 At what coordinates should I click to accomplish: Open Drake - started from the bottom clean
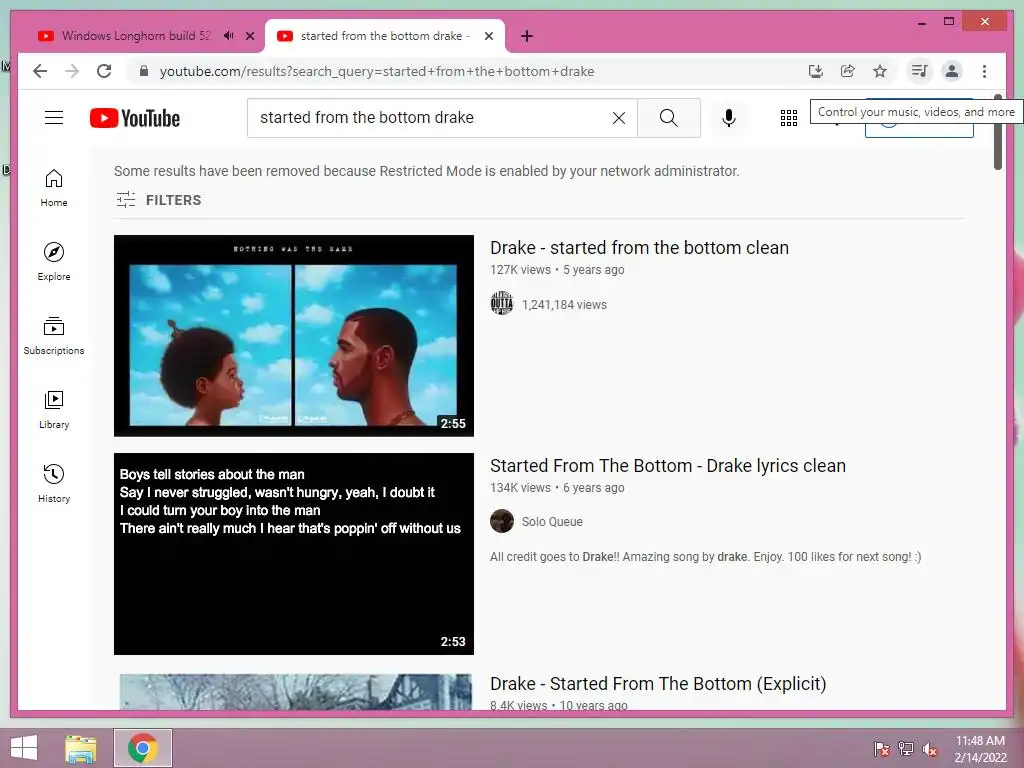click(639, 248)
